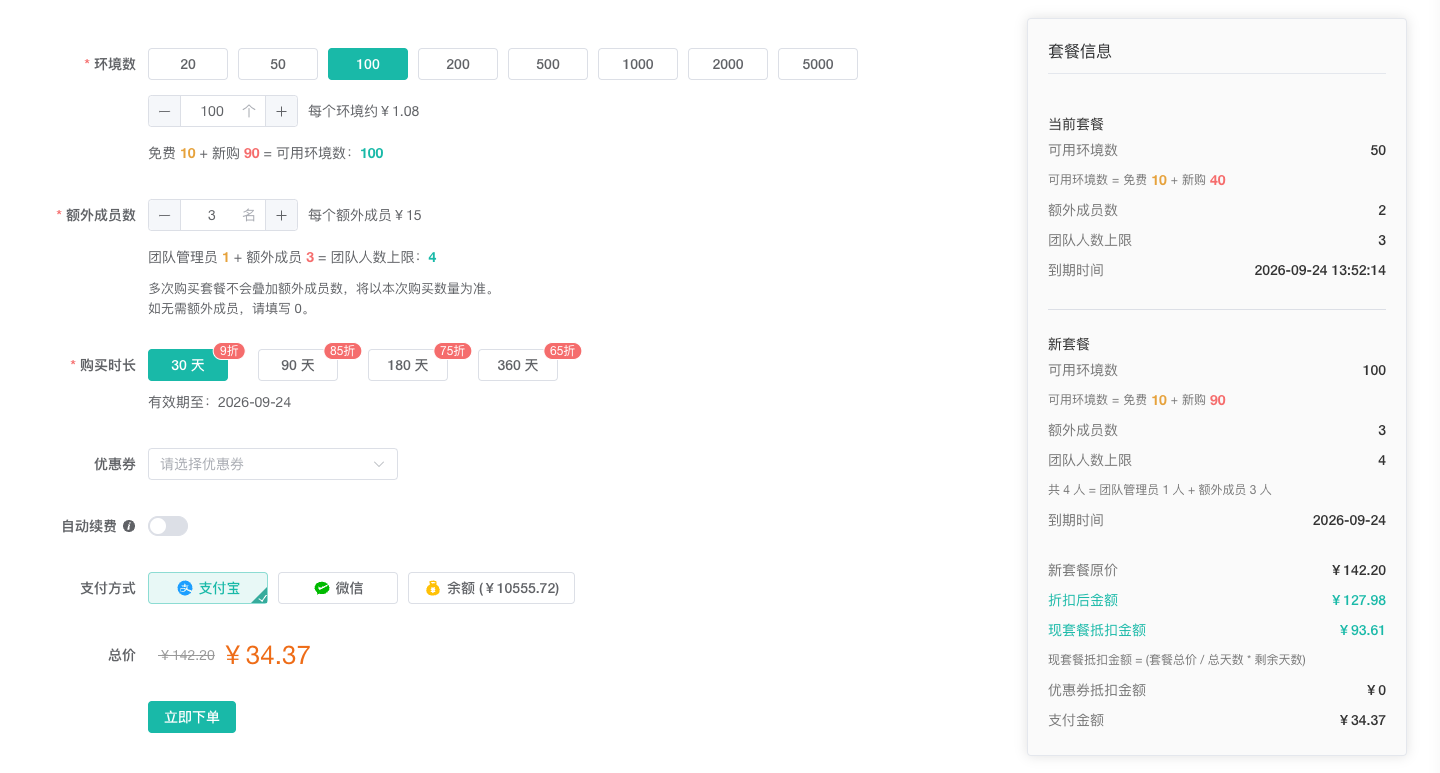This screenshot has width=1440, height=773.
Task: Decrease extra members with minus button
Action: (164, 215)
